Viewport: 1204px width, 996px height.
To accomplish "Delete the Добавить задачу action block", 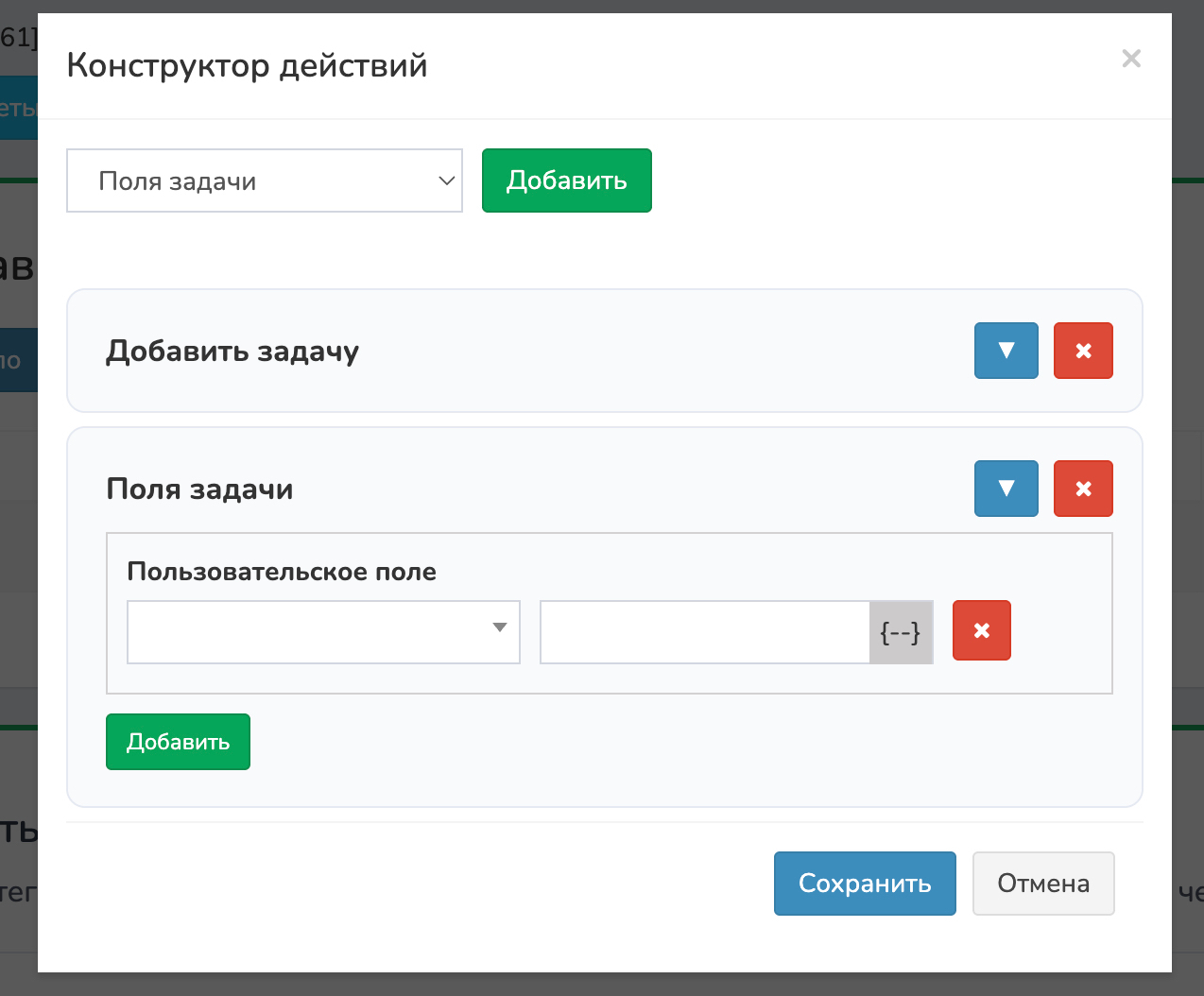I will tap(1083, 351).
